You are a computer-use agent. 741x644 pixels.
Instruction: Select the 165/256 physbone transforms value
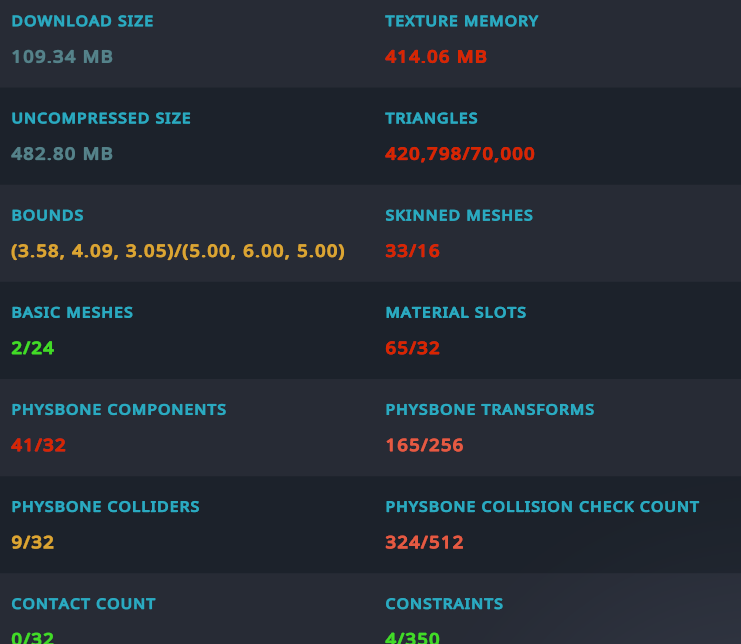pyautogui.click(x=424, y=445)
